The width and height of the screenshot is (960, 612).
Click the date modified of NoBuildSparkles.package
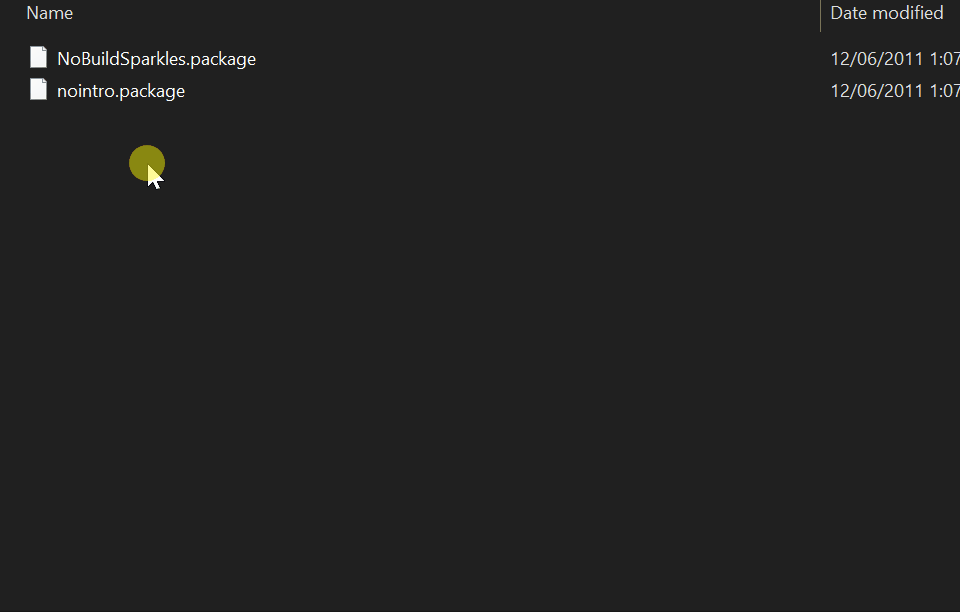click(x=894, y=59)
